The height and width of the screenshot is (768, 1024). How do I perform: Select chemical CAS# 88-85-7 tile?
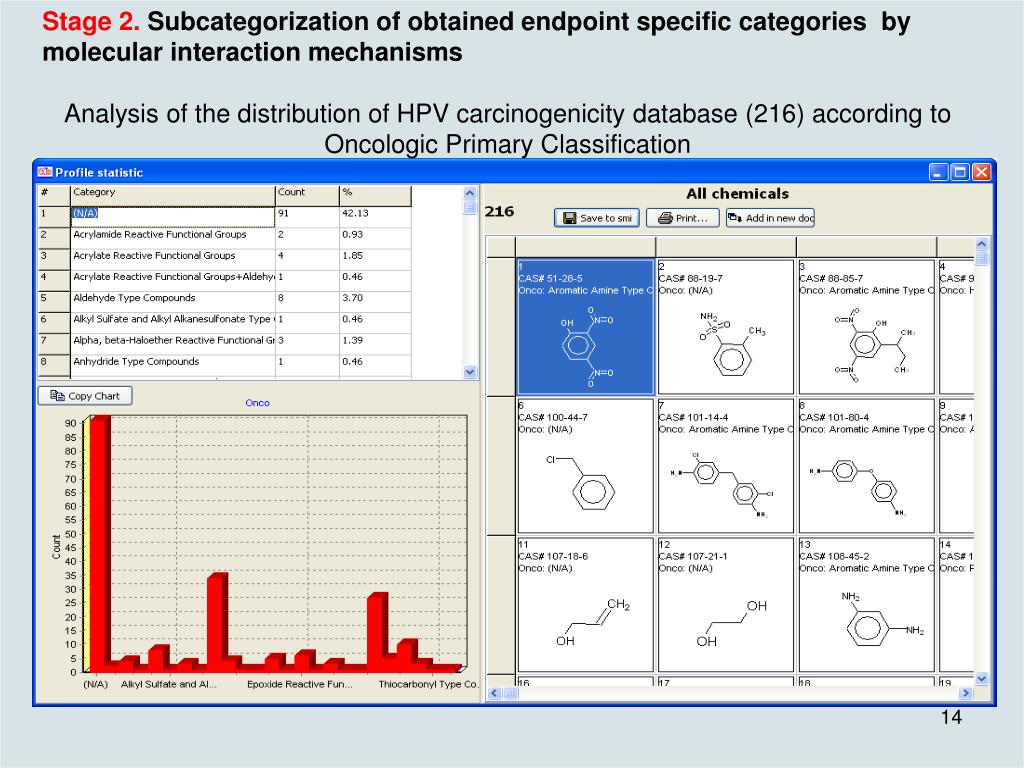(x=867, y=327)
